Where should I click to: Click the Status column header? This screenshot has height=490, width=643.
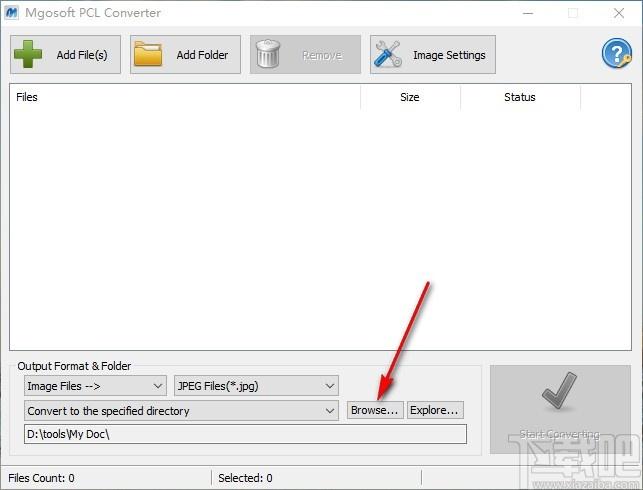[x=520, y=97]
